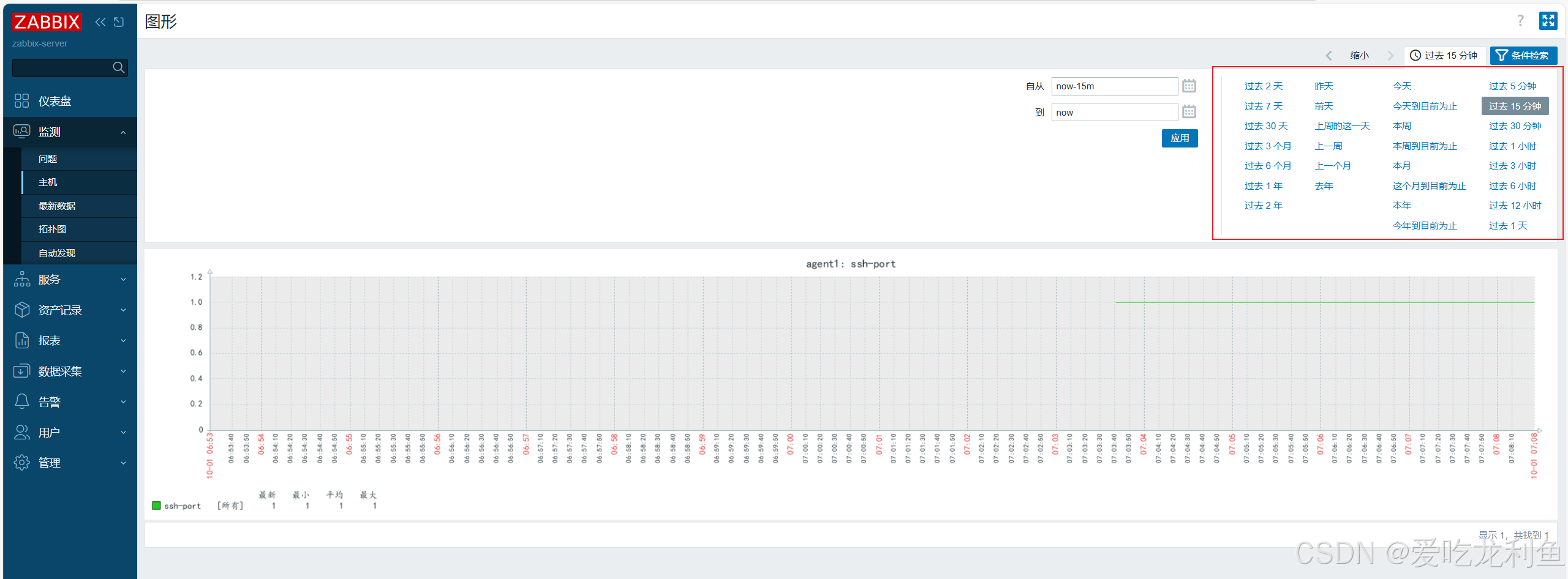The width and height of the screenshot is (1568, 579).
Task: Click the 监测 monitoring icon
Action: click(x=22, y=132)
